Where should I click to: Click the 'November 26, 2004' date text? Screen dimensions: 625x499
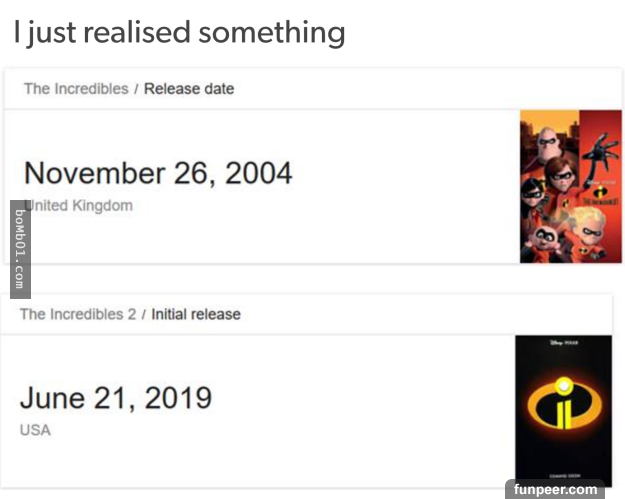click(x=158, y=173)
